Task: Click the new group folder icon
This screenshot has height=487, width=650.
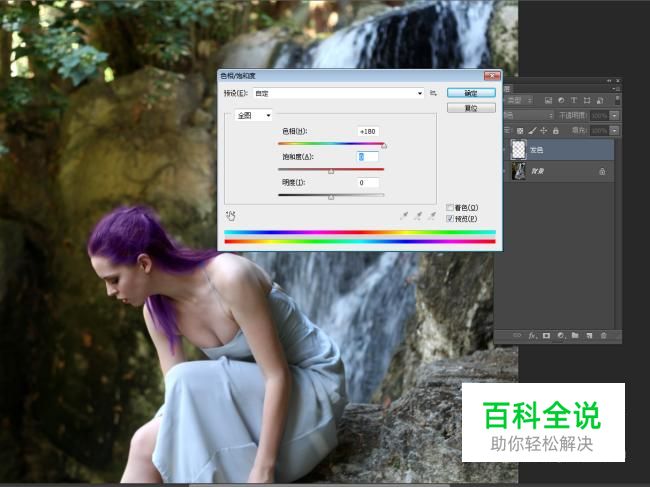Action: coord(575,335)
